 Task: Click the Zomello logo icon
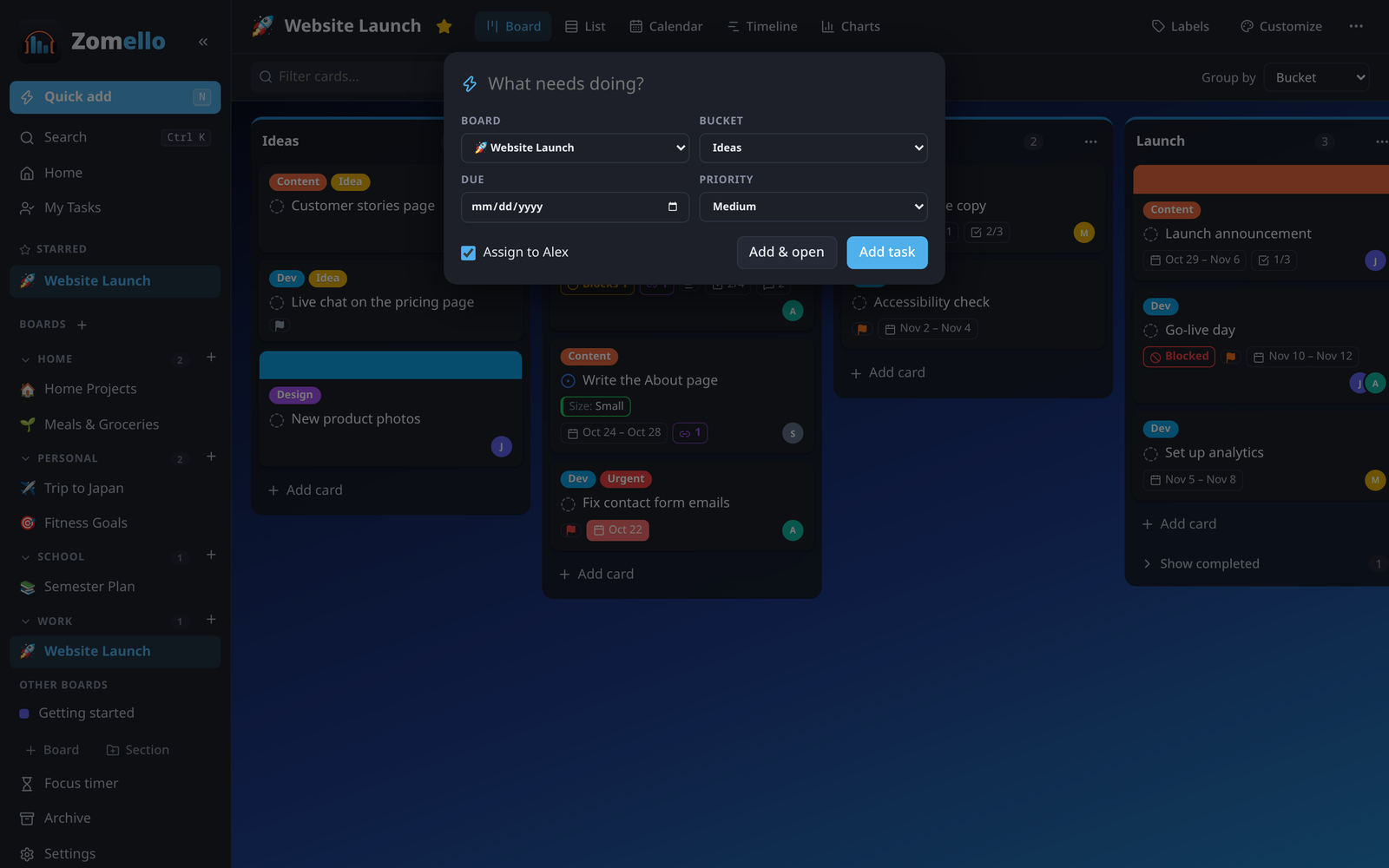(x=38, y=42)
